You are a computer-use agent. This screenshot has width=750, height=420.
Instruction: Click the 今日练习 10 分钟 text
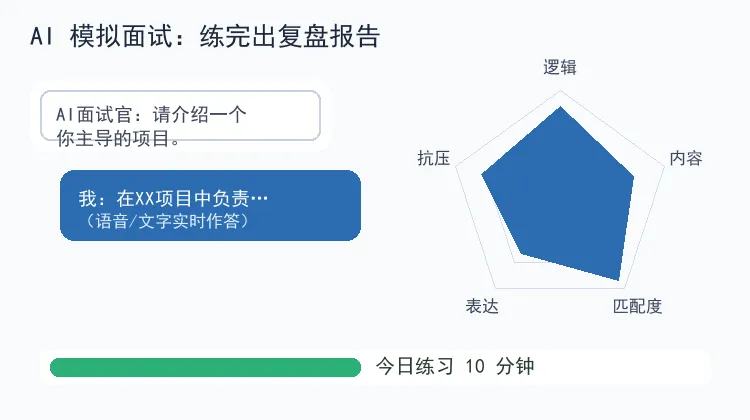click(x=455, y=366)
